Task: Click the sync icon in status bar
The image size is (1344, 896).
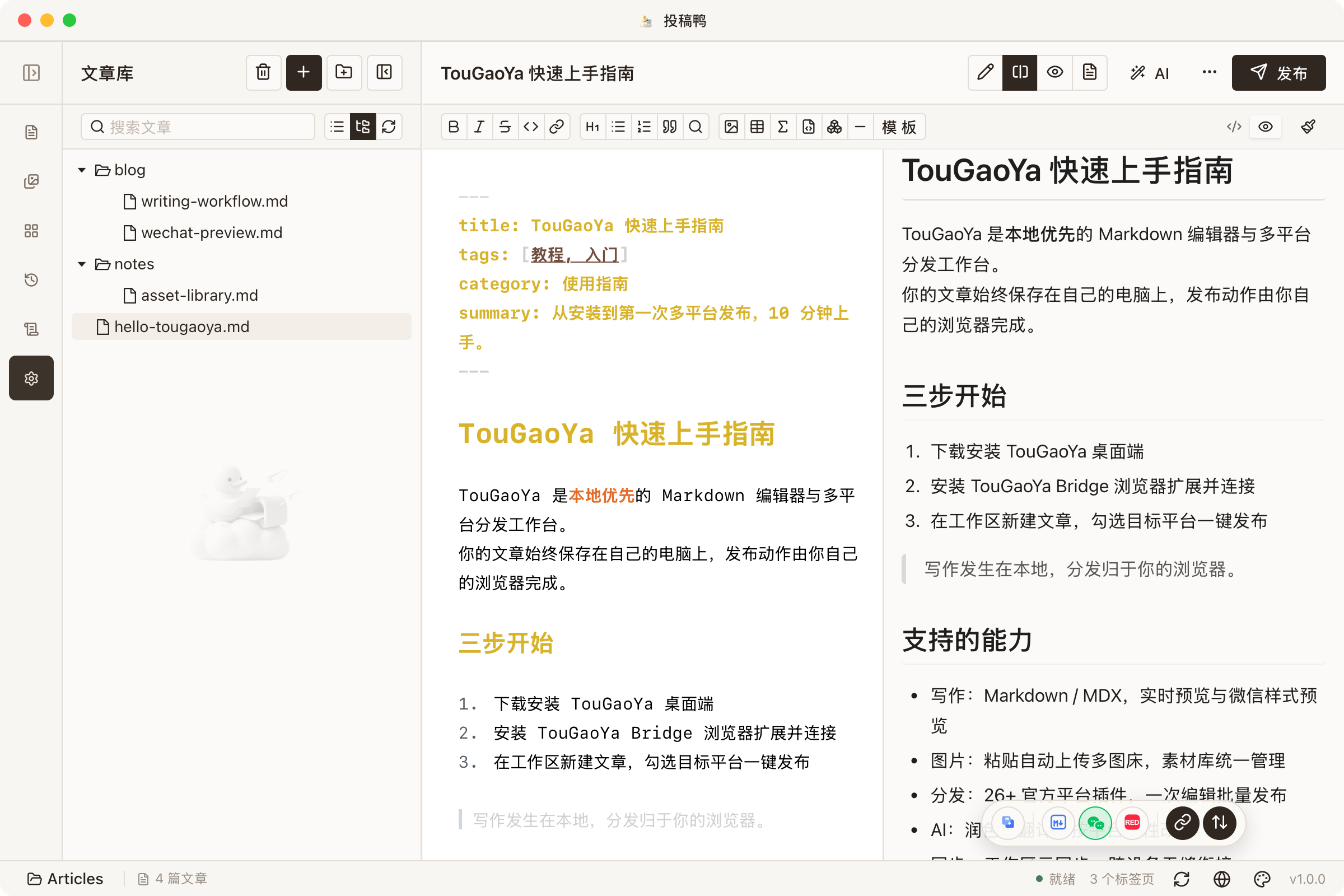Action: click(1182, 879)
